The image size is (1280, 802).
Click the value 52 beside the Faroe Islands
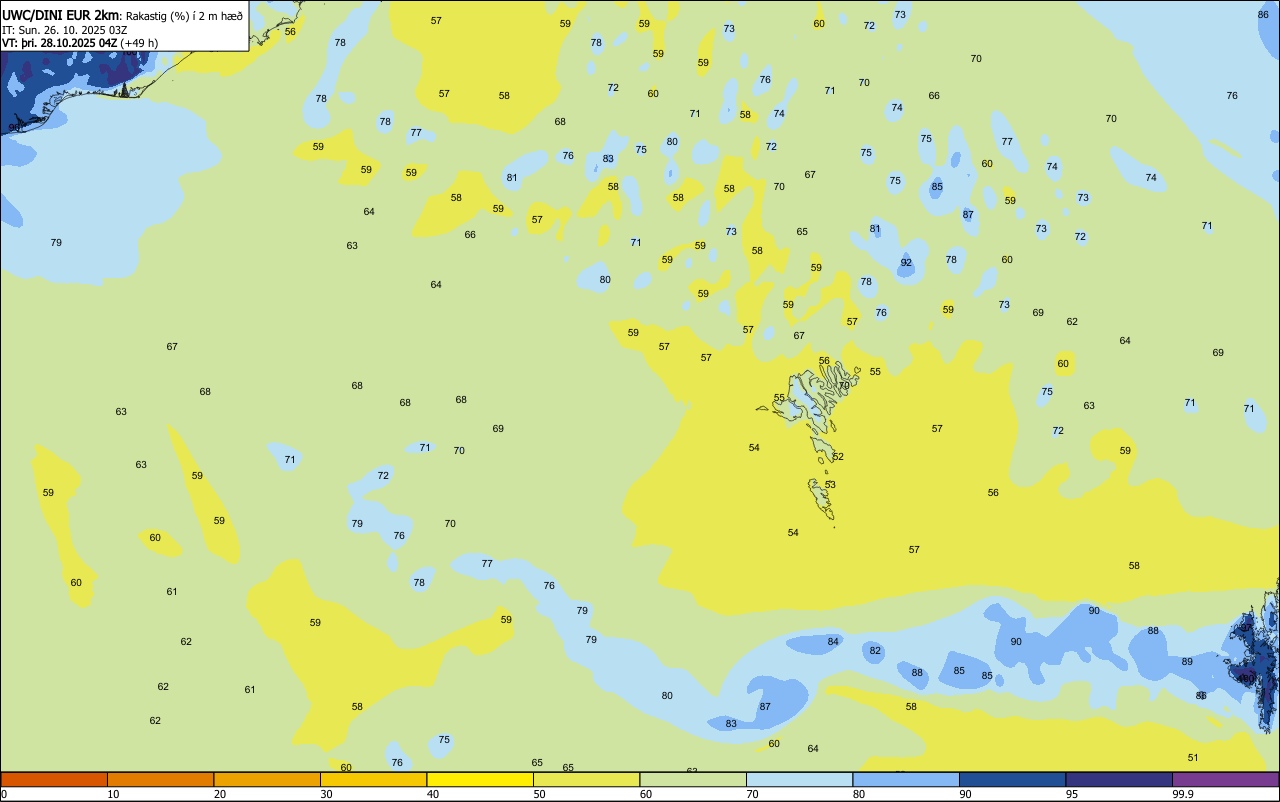point(838,457)
